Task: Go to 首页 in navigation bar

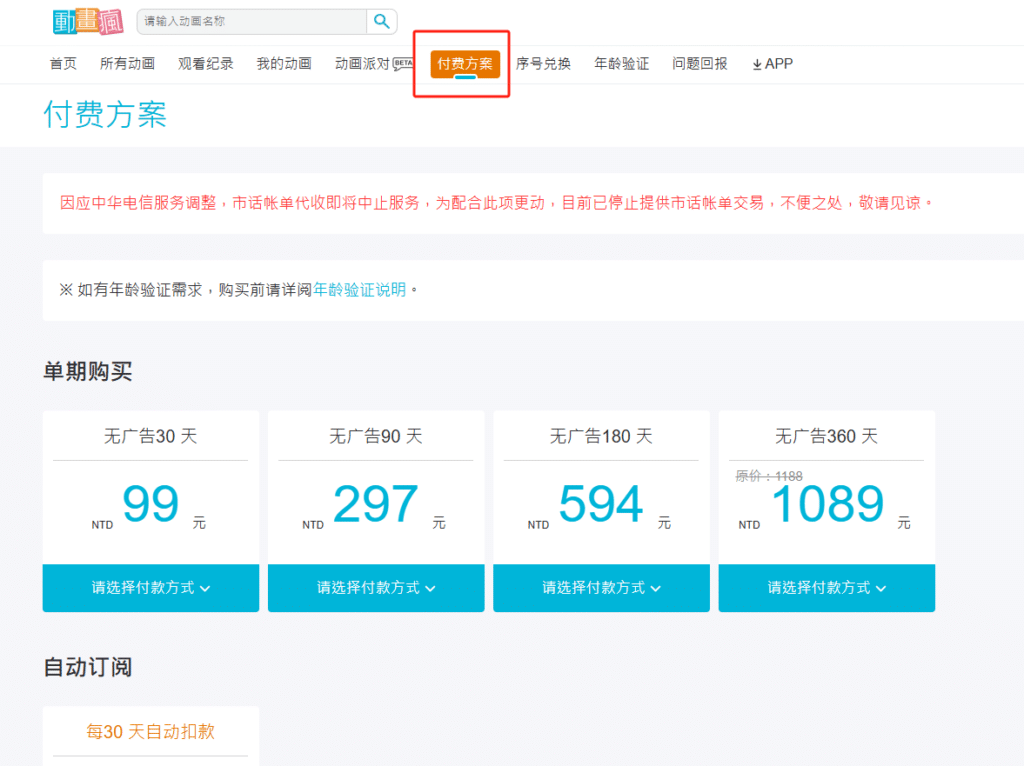Action: 63,64
